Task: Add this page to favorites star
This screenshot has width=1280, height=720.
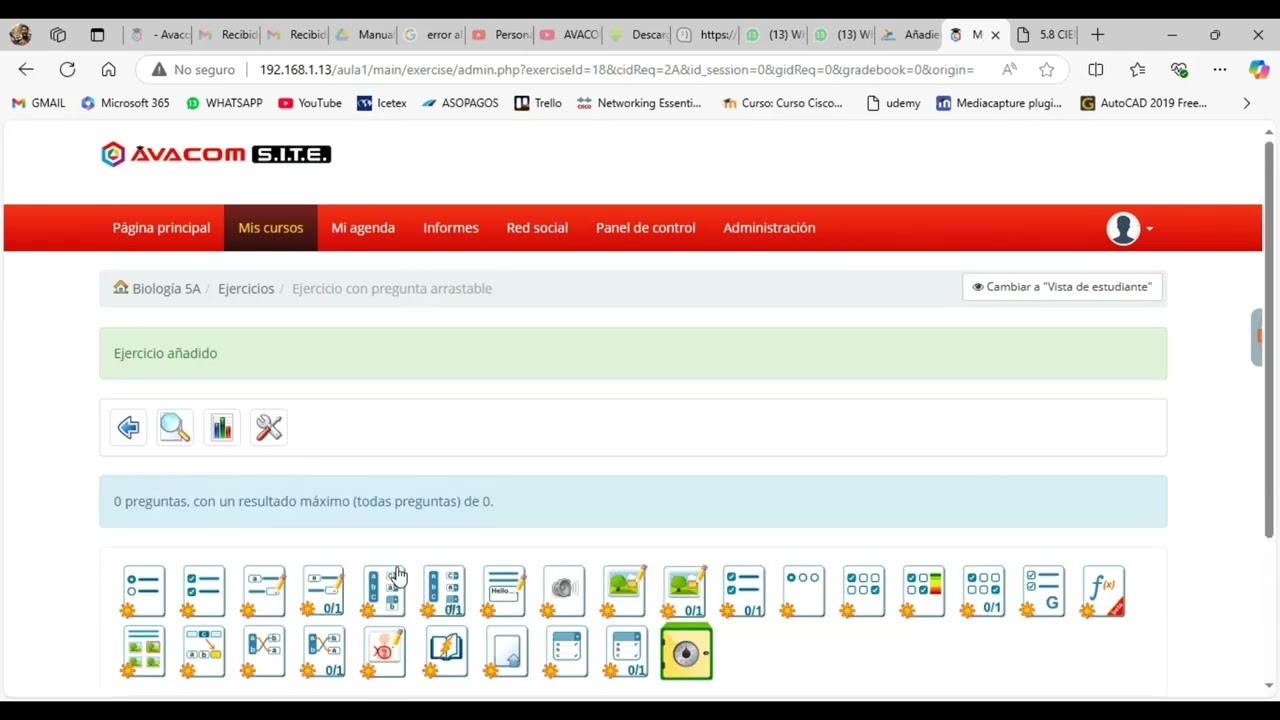Action: pos(1046,69)
